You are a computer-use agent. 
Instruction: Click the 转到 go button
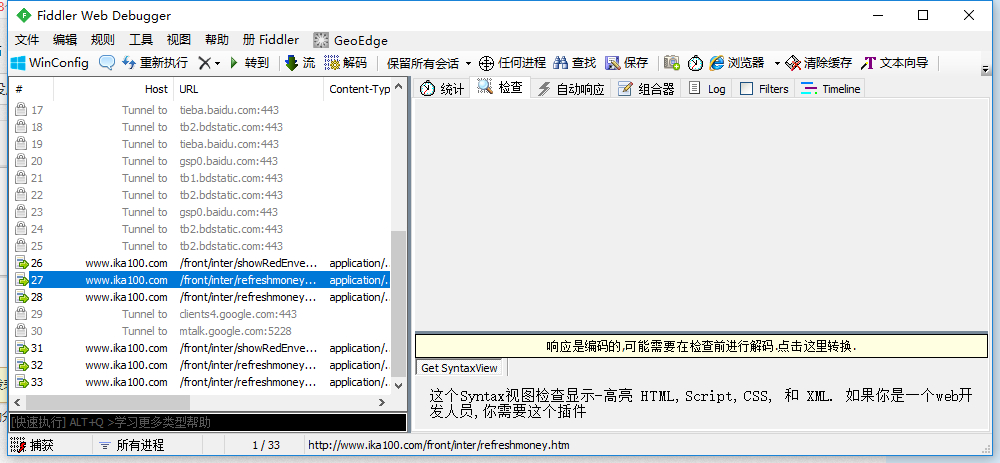(249, 62)
